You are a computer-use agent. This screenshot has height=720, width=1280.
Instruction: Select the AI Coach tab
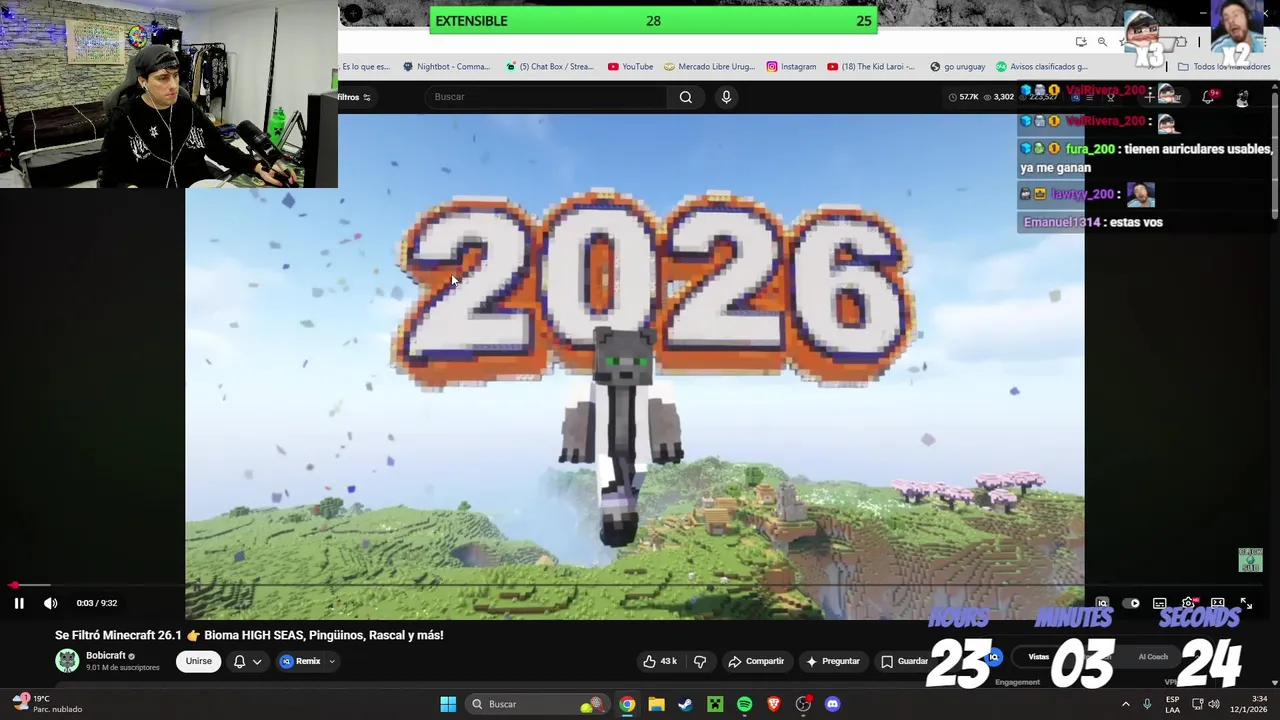coord(1153,657)
